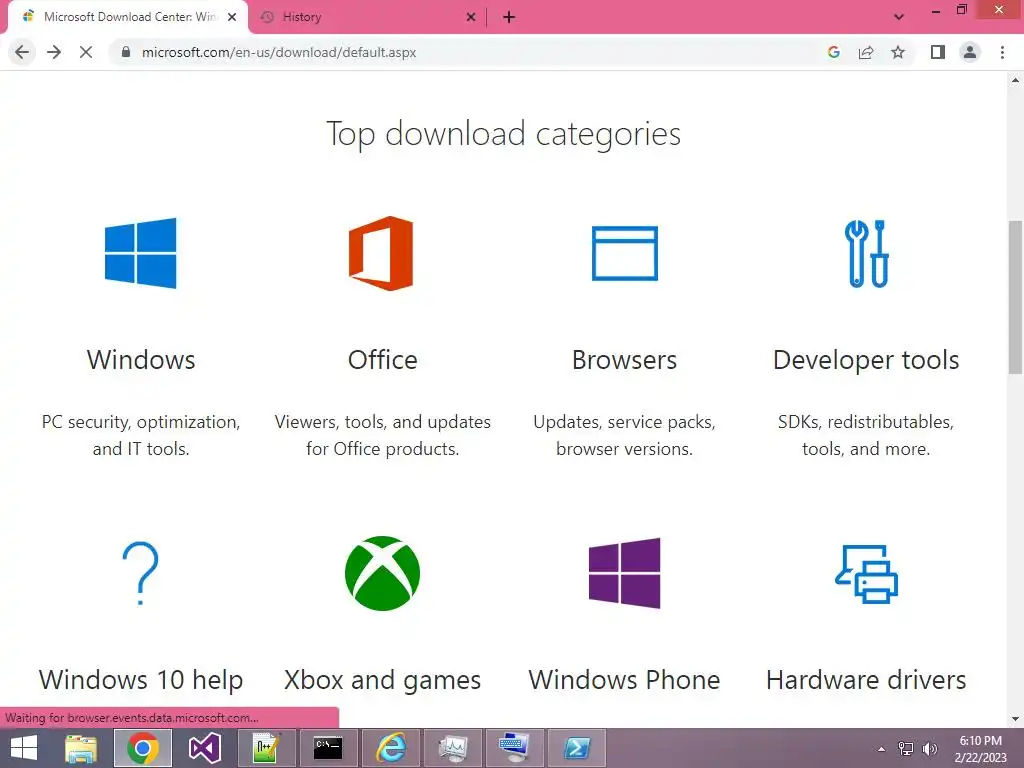Open the Developer tools wrench icon
The height and width of the screenshot is (768, 1024).
click(866, 253)
